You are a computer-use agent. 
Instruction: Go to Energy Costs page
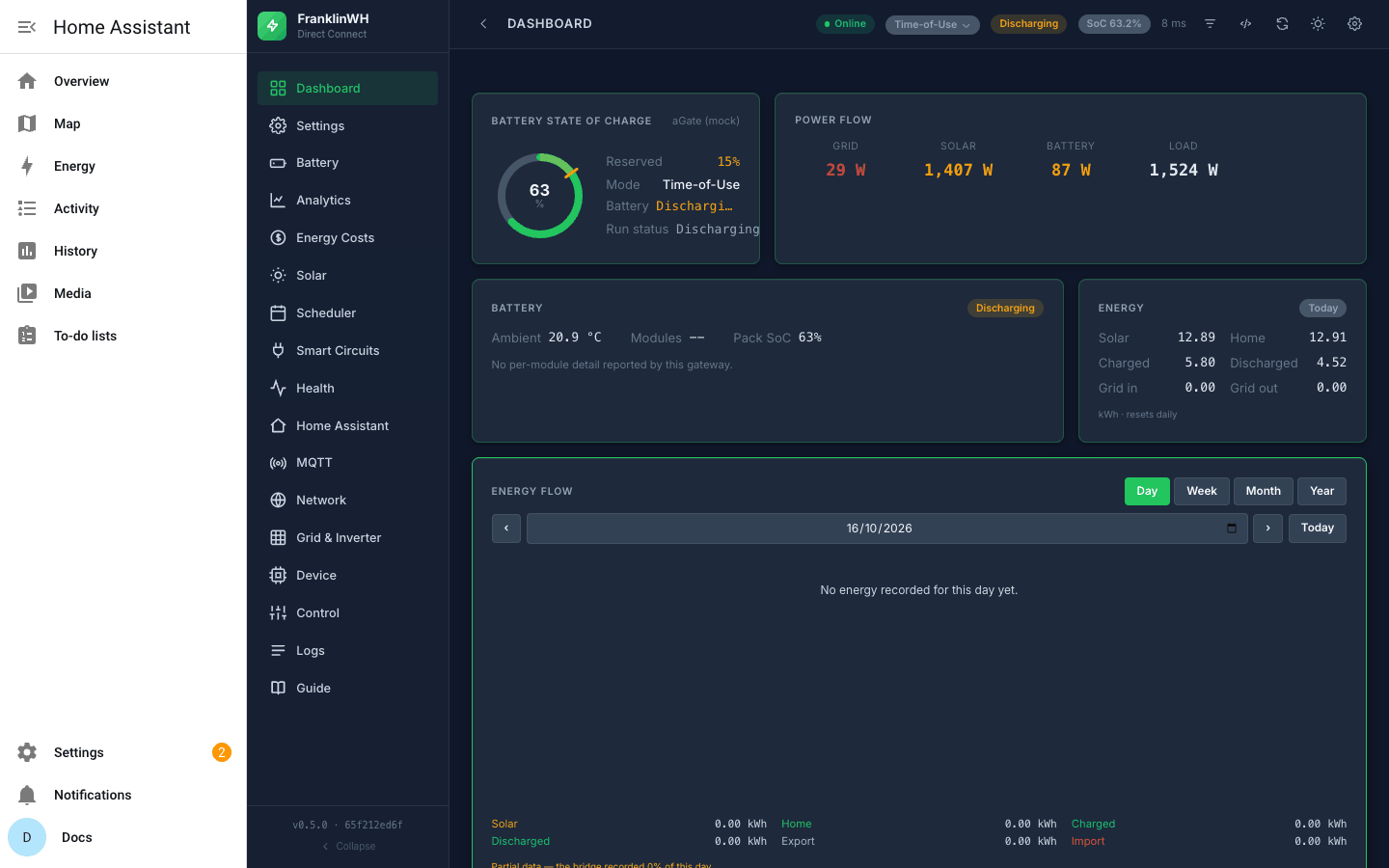pyautogui.click(x=347, y=238)
